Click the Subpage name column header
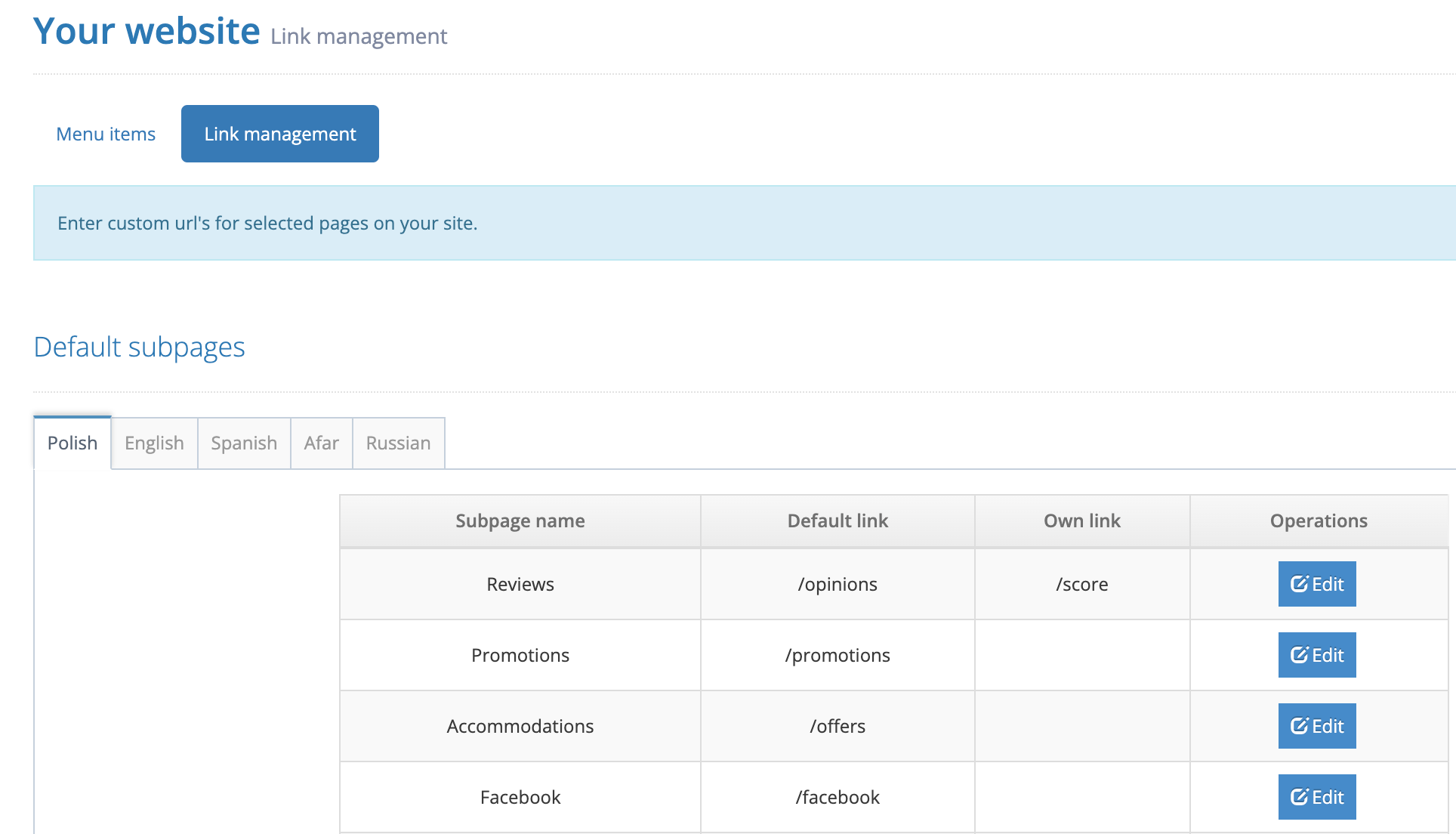Viewport: 1456px width, 834px height. pos(520,520)
